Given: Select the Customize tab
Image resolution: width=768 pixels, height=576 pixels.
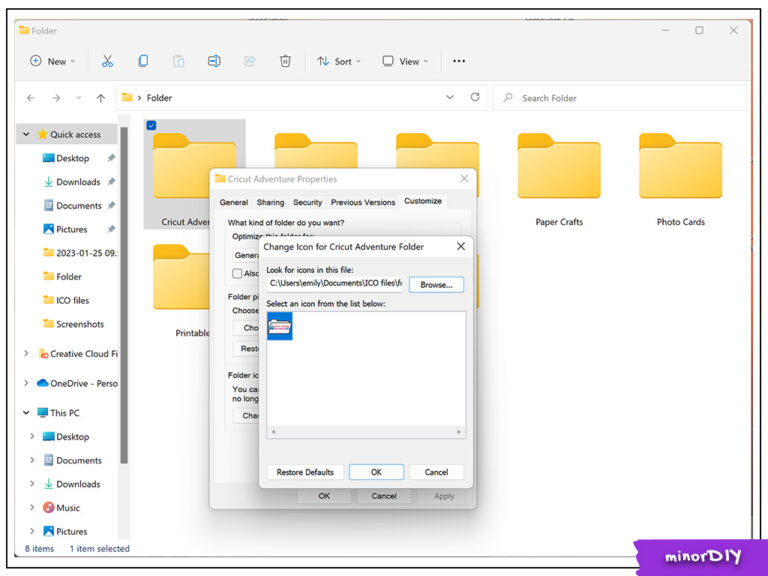Looking at the screenshot, I should pos(423,201).
